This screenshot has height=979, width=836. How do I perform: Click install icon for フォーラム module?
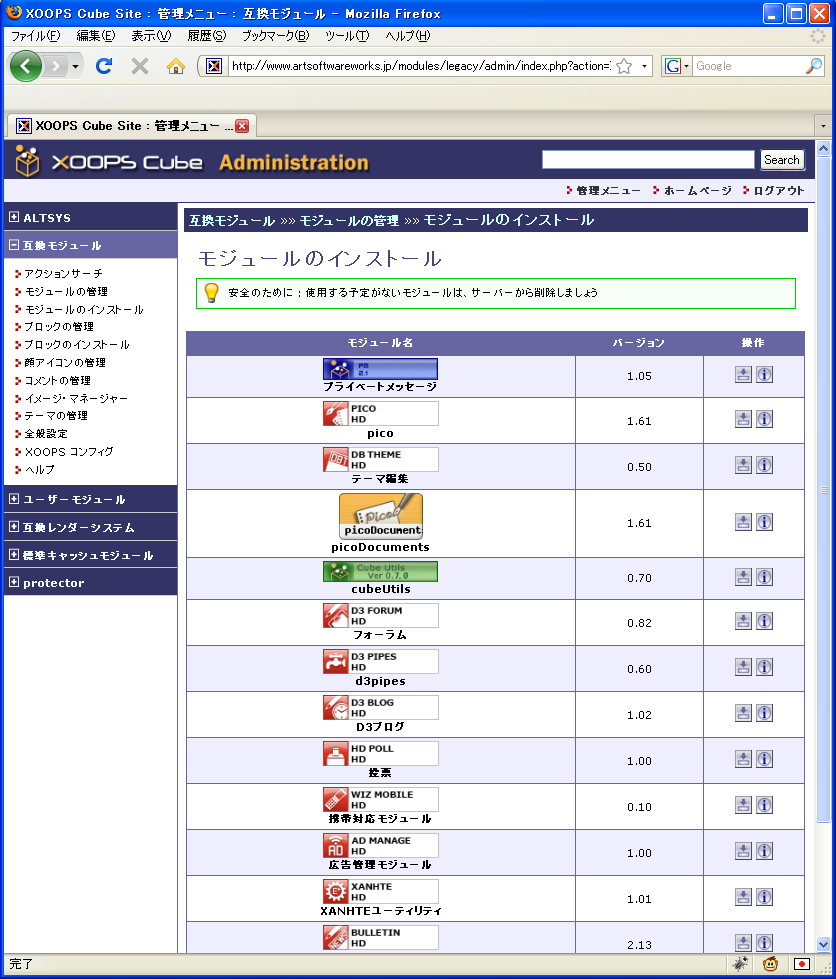743,621
